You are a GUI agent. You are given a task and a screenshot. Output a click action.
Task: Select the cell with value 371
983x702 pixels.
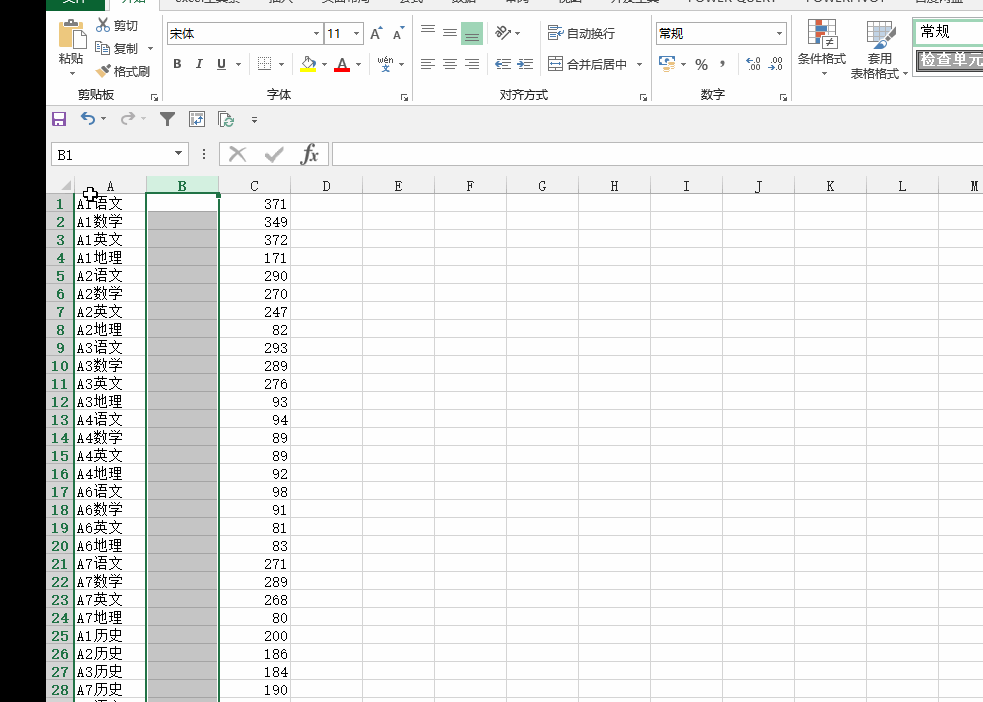click(x=255, y=204)
